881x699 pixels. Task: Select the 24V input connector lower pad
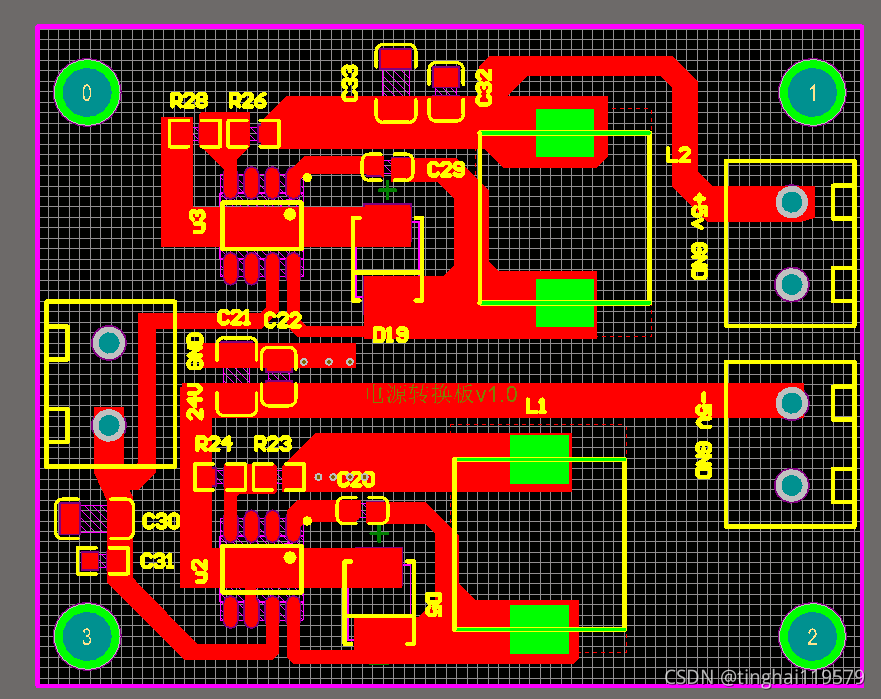(x=108, y=425)
